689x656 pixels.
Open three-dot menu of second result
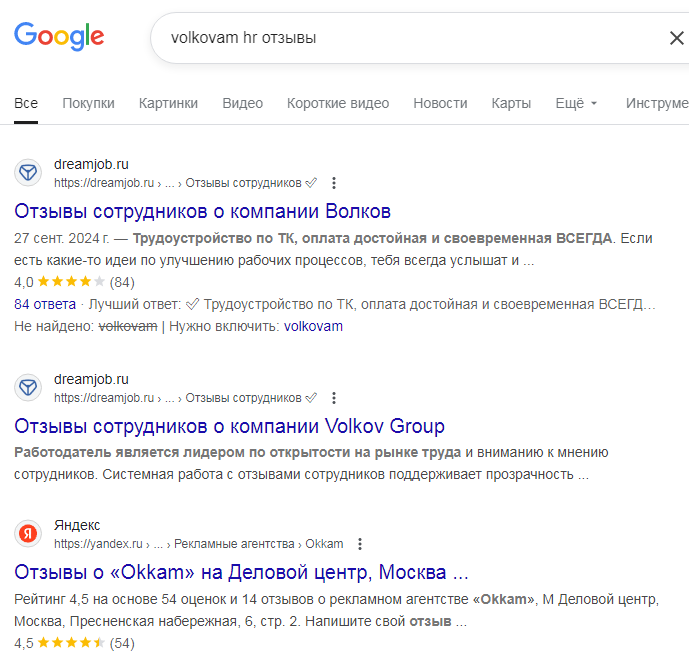tap(334, 398)
